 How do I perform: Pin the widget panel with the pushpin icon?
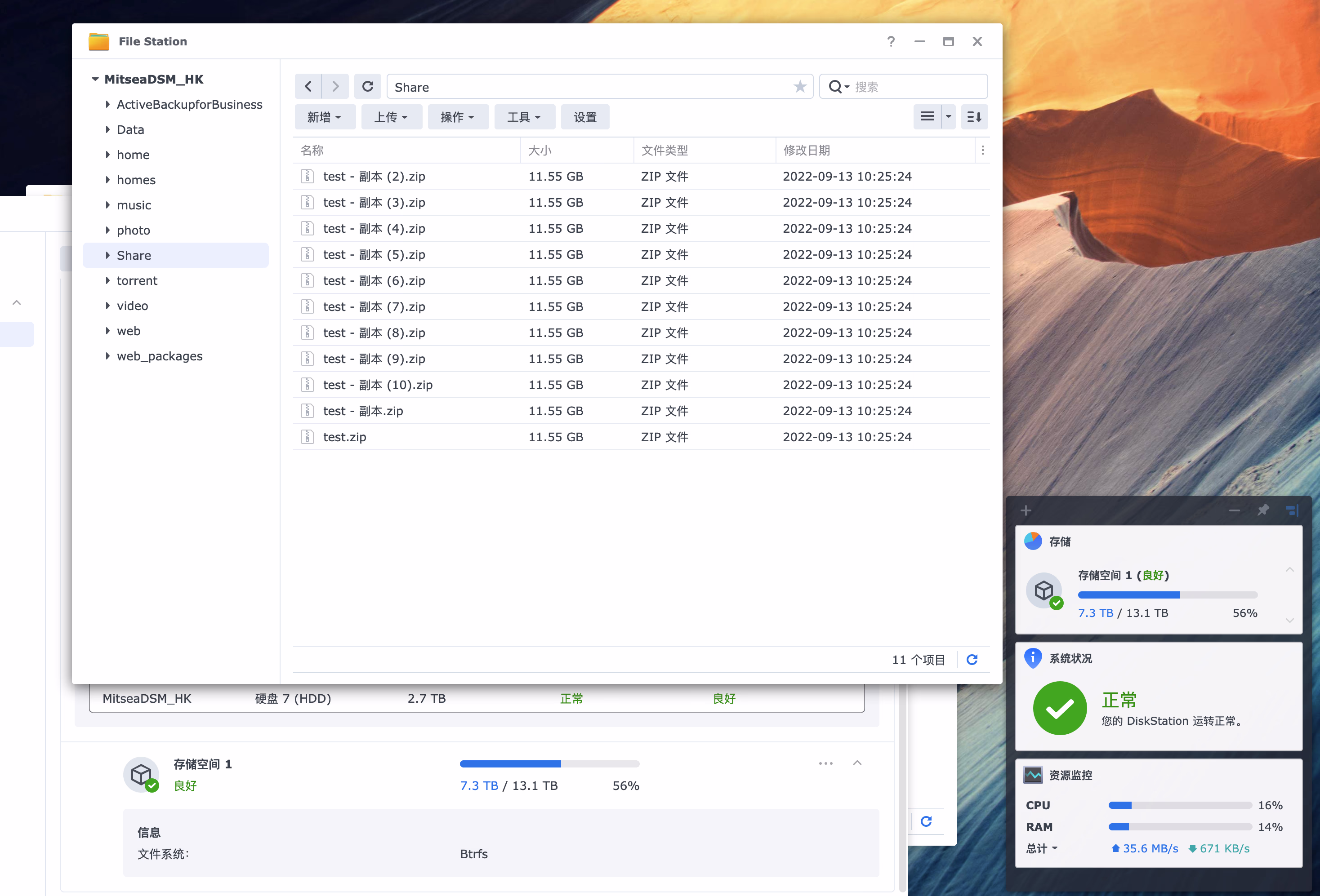(x=1262, y=510)
